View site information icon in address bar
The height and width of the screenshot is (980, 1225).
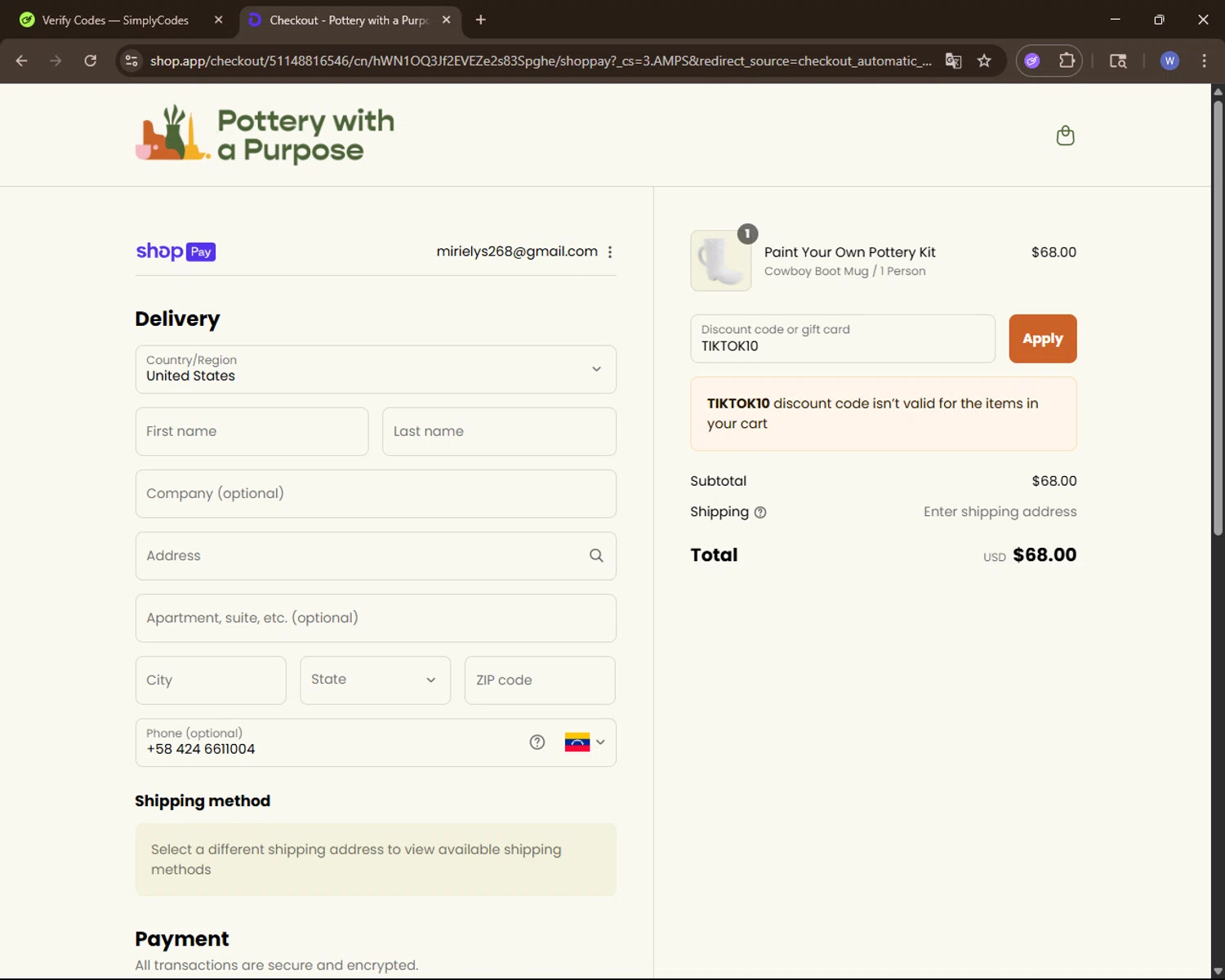[131, 60]
